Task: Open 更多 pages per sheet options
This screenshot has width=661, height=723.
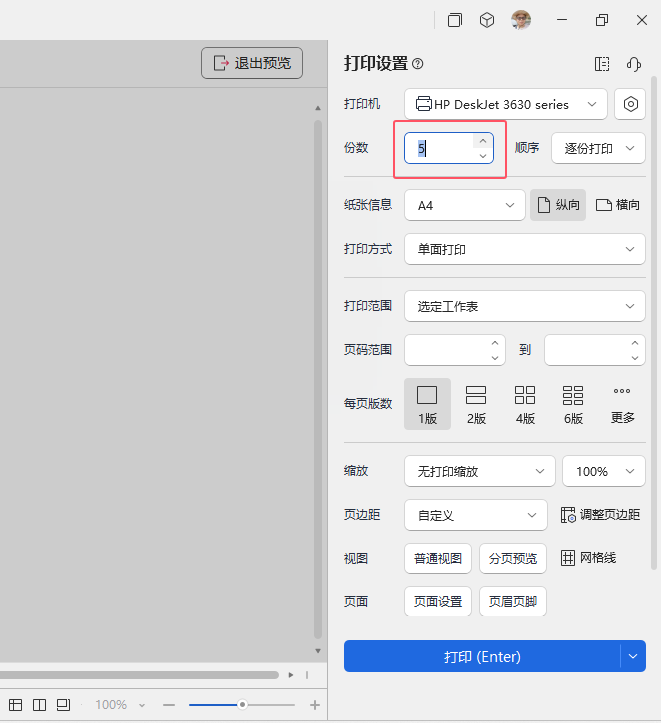Action: 622,404
